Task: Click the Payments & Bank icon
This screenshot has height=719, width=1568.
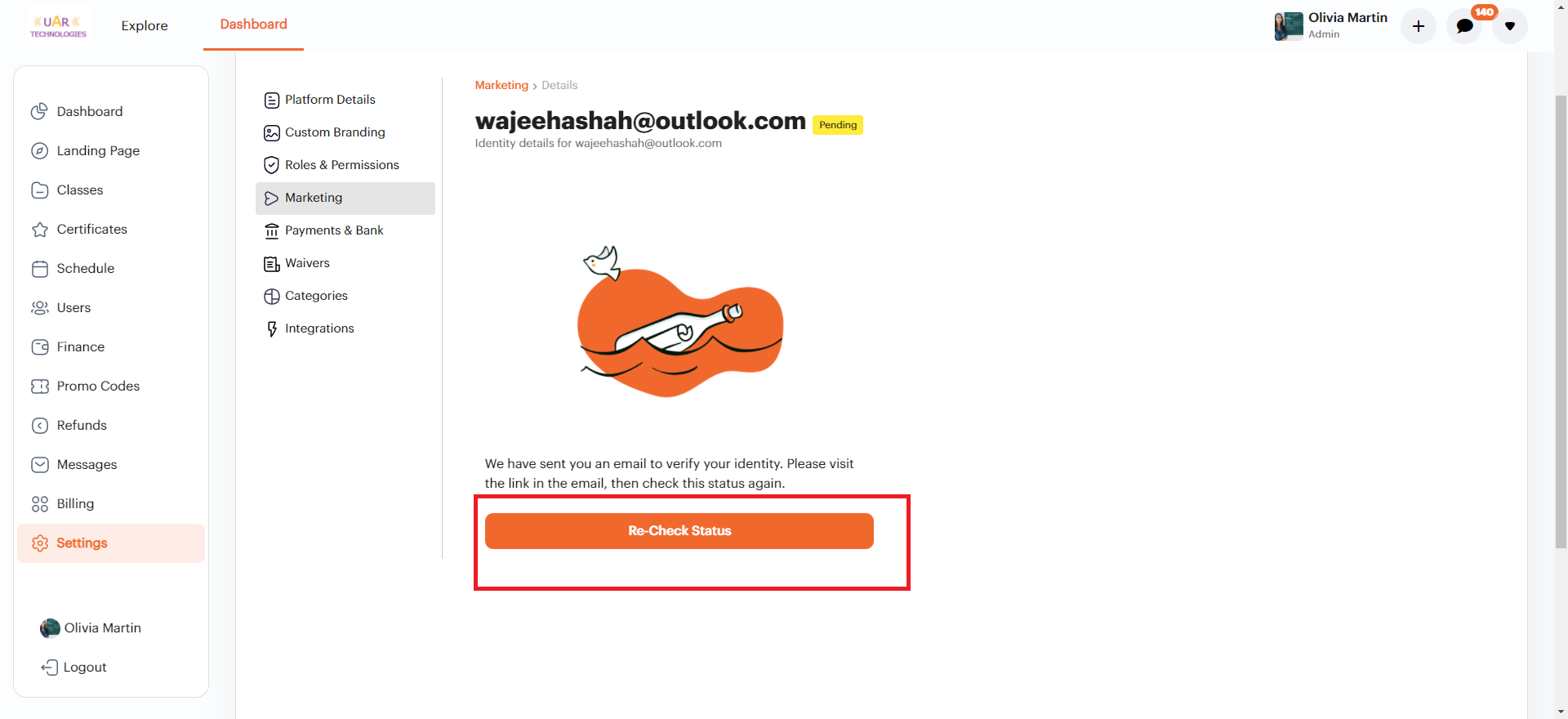Action: [272, 231]
